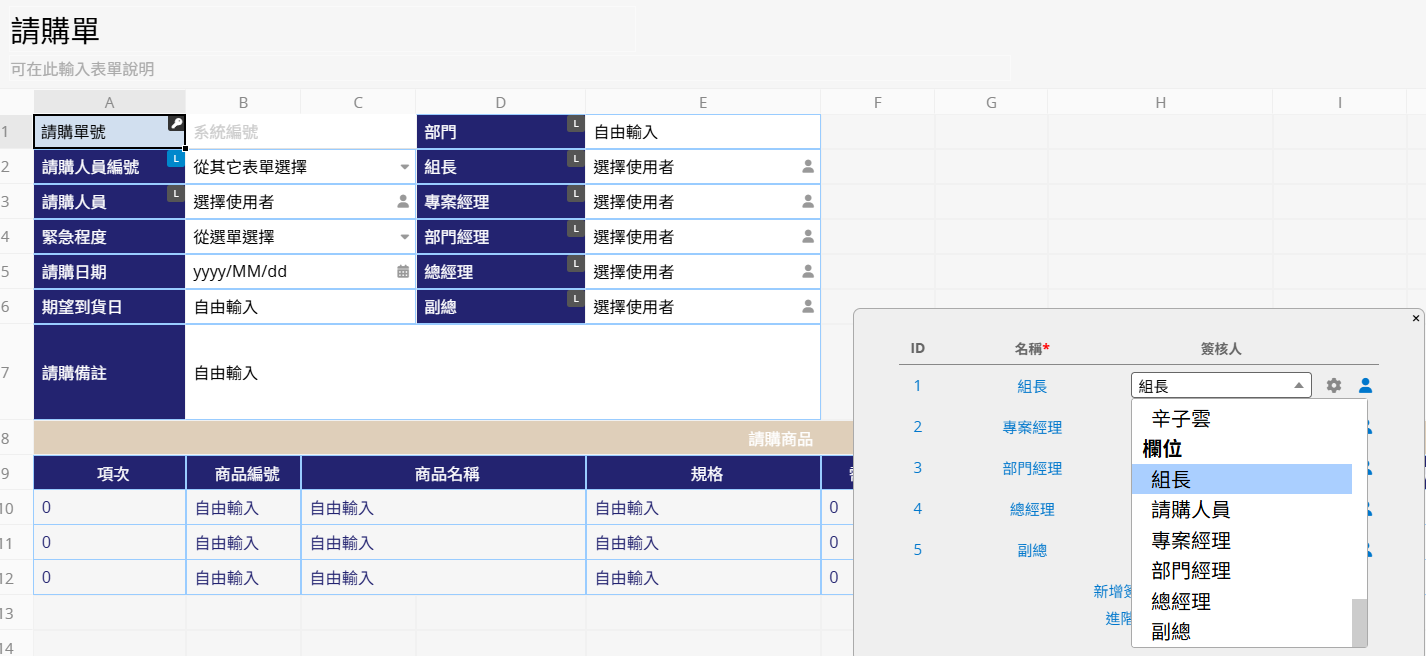Choose 辛子雲 from the approver list
1426x656 pixels.
[x=1241, y=418]
